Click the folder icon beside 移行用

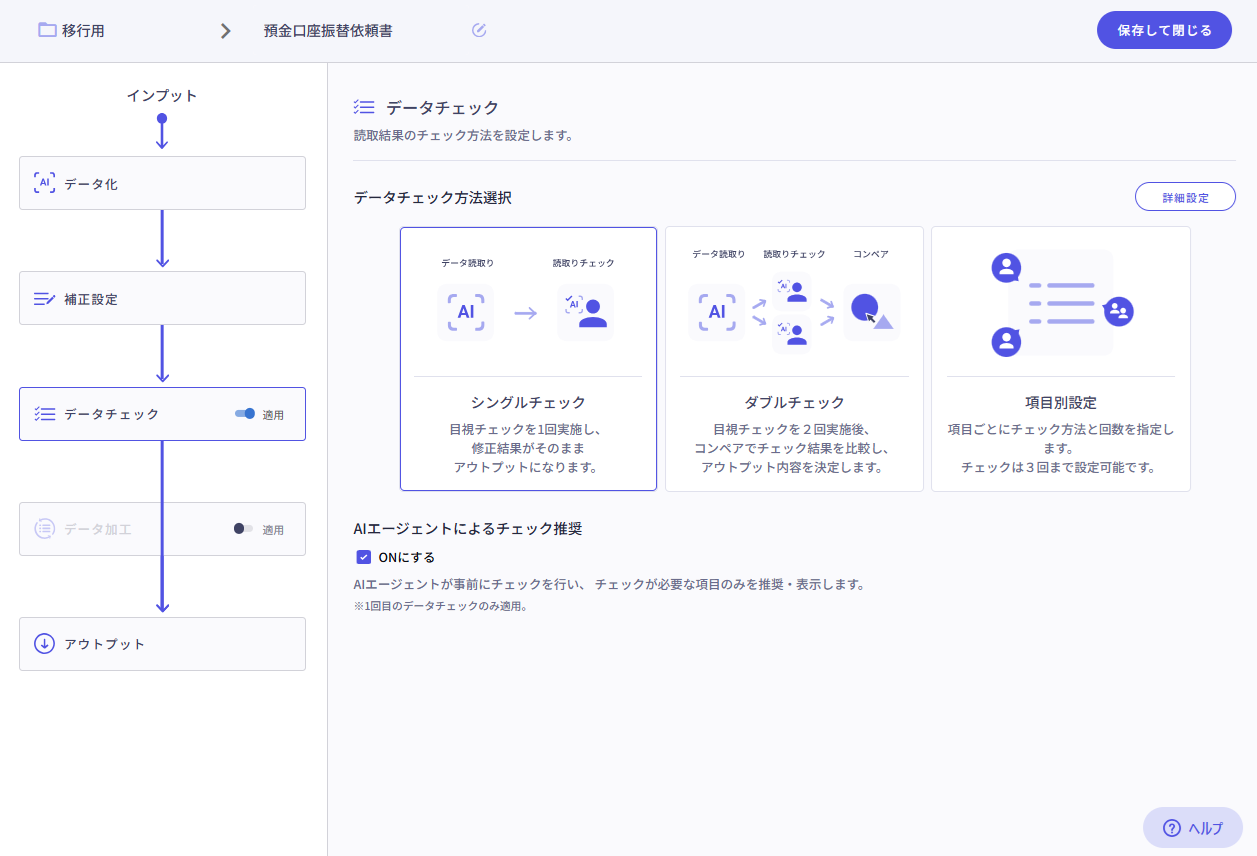[44, 30]
